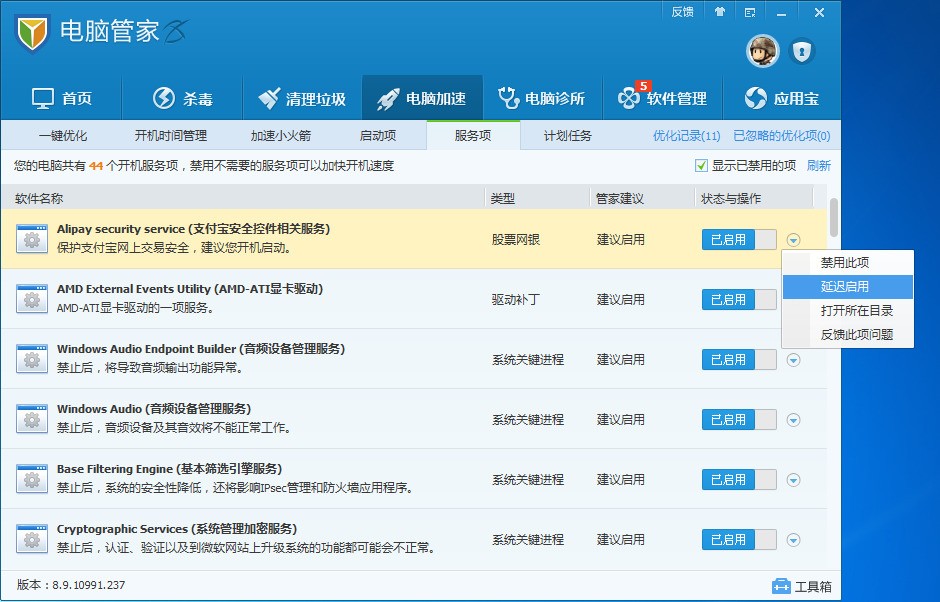Choose 打开所在目录 in the context menu
The height and width of the screenshot is (602, 940).
(x=848, y=311)
